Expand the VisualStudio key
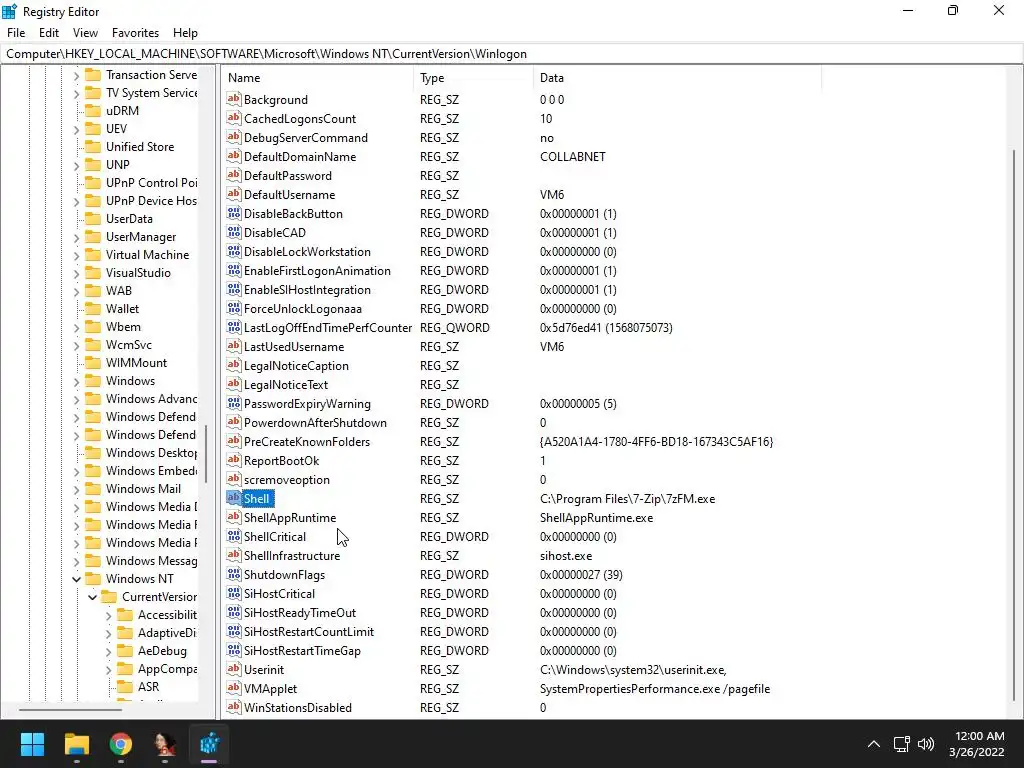 (76, 273)
